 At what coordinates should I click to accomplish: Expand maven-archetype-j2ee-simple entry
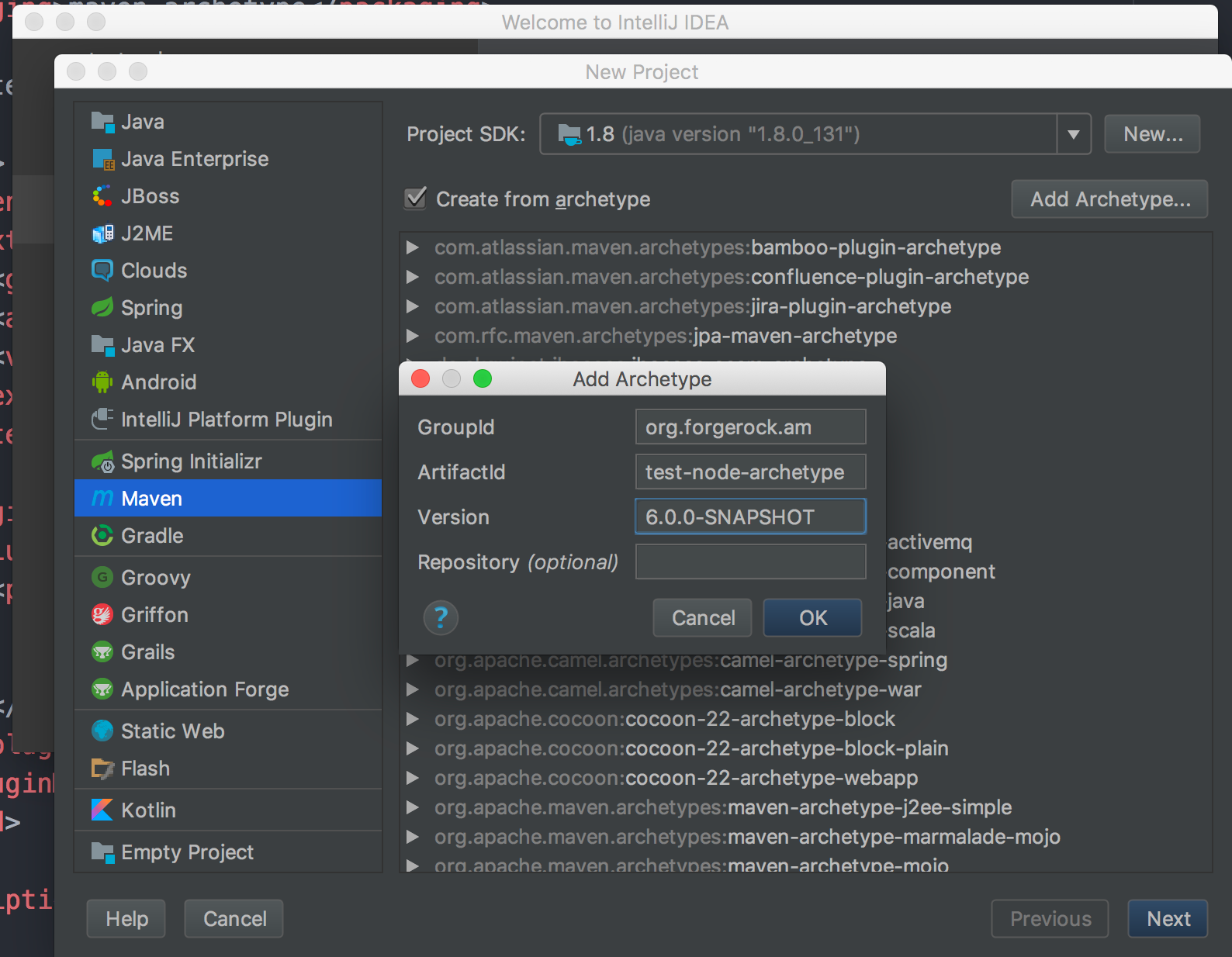click(x=413, y=807)
